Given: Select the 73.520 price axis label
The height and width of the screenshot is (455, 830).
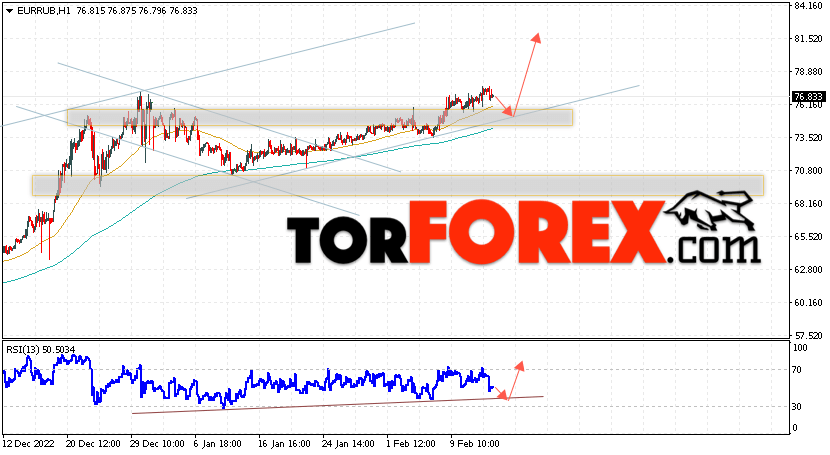Looking at the screenshot, I should [x=808, y=138].
